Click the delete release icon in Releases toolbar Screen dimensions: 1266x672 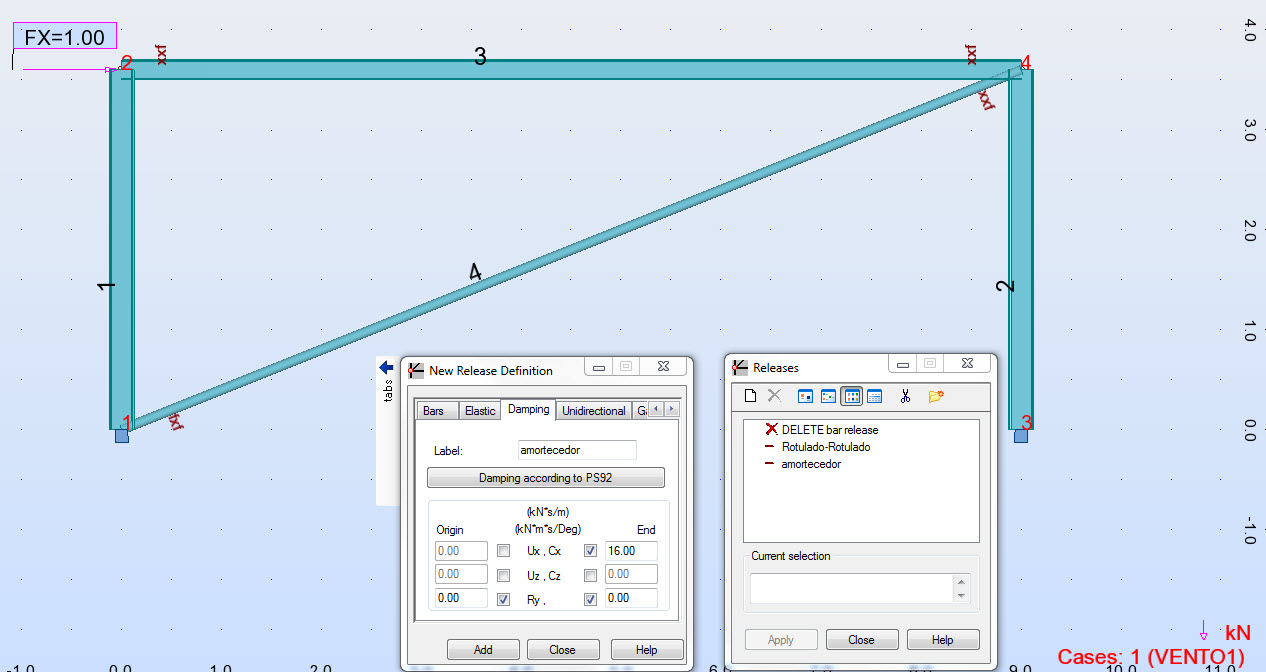tap(775, 395)
